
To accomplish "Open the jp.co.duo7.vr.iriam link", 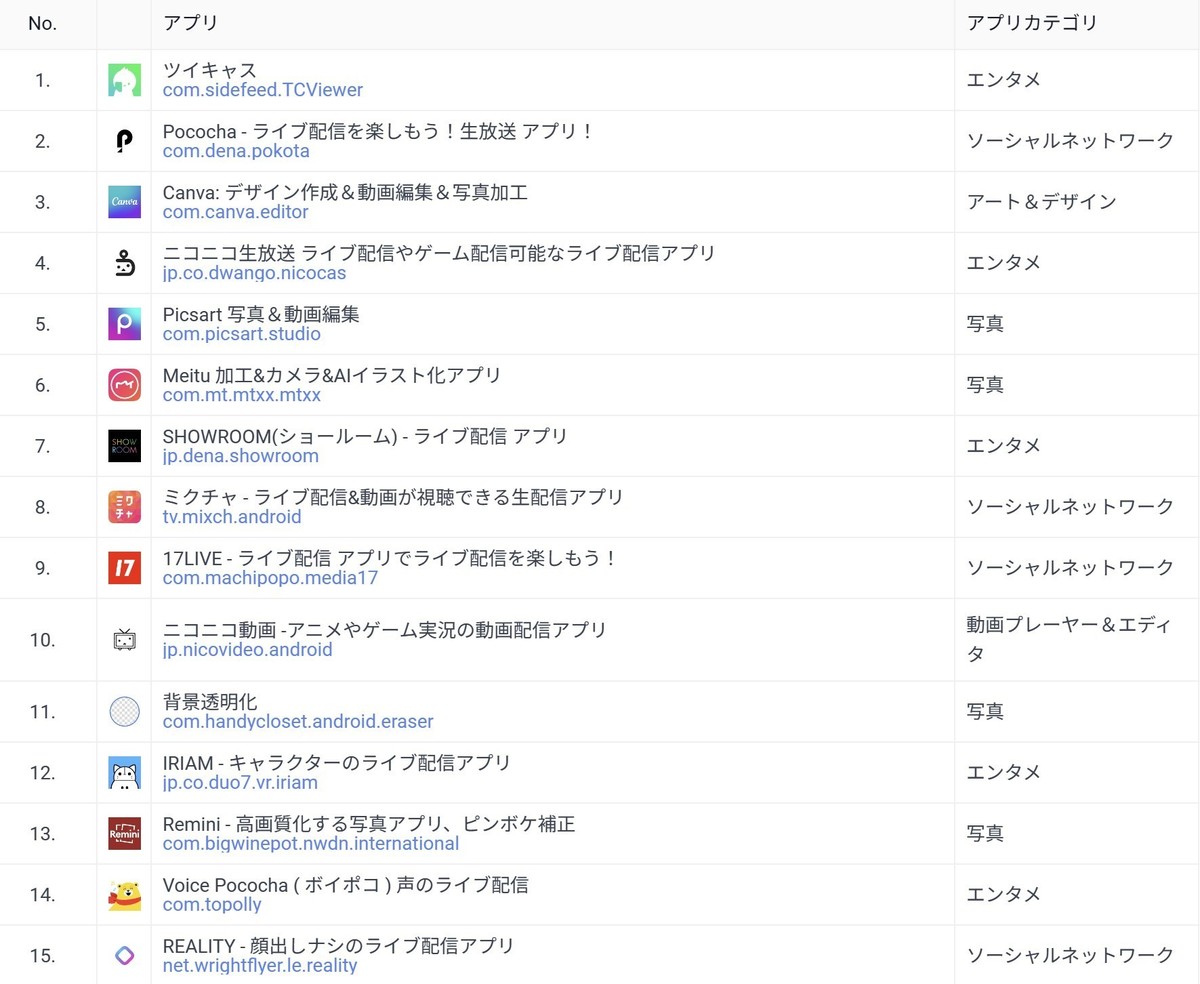I will [x=241, y=783].
